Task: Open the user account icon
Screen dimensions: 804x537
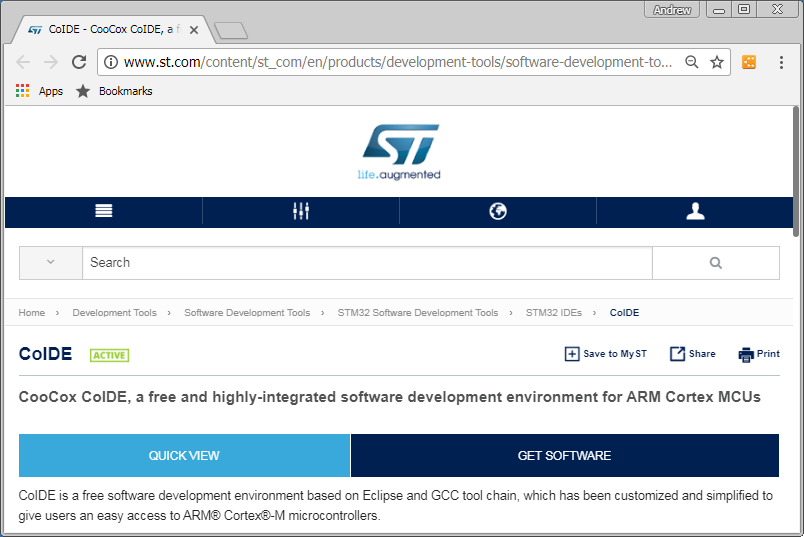Action: (695, 211)
